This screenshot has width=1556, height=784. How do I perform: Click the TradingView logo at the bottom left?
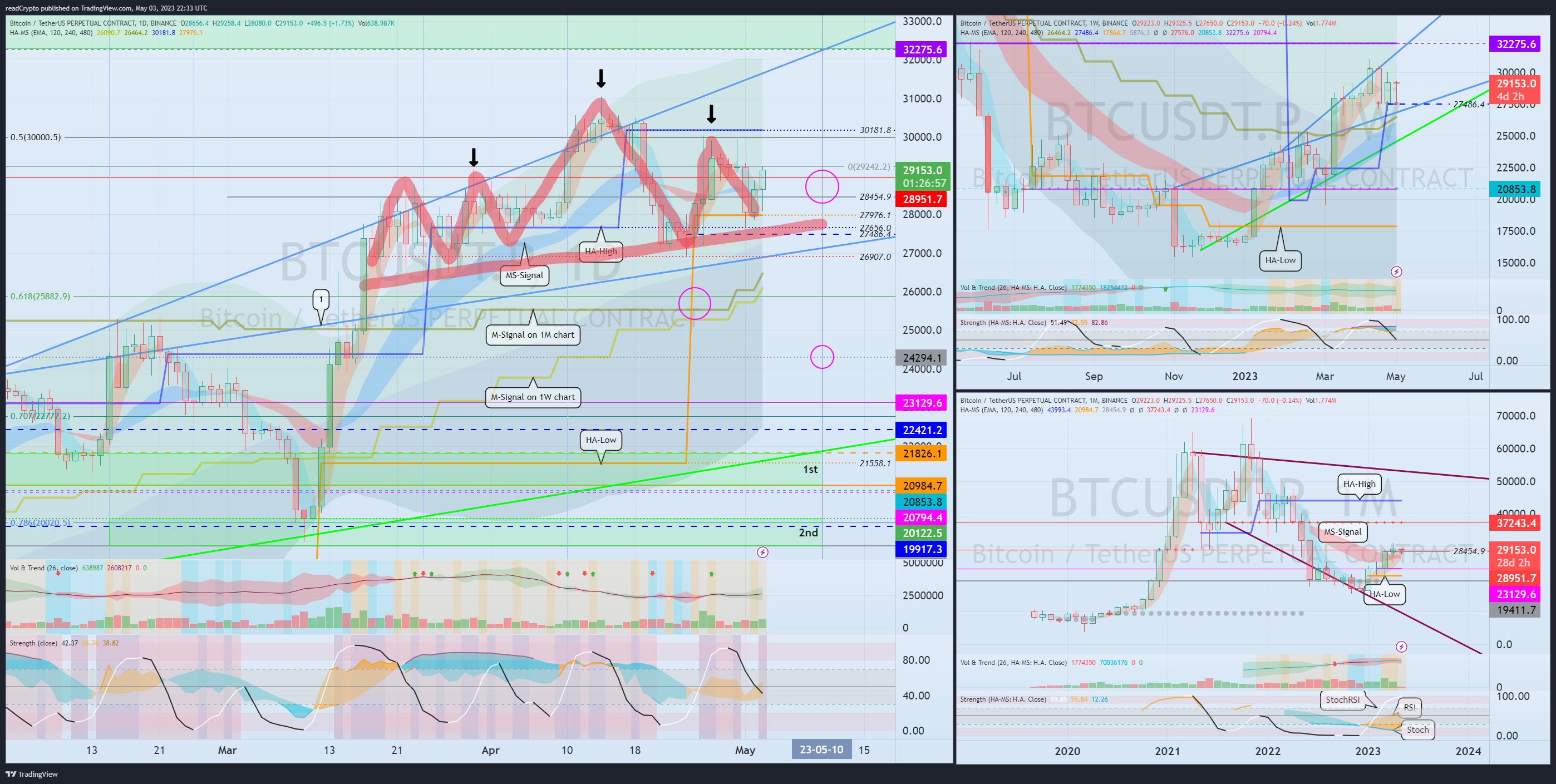[31, 774]
